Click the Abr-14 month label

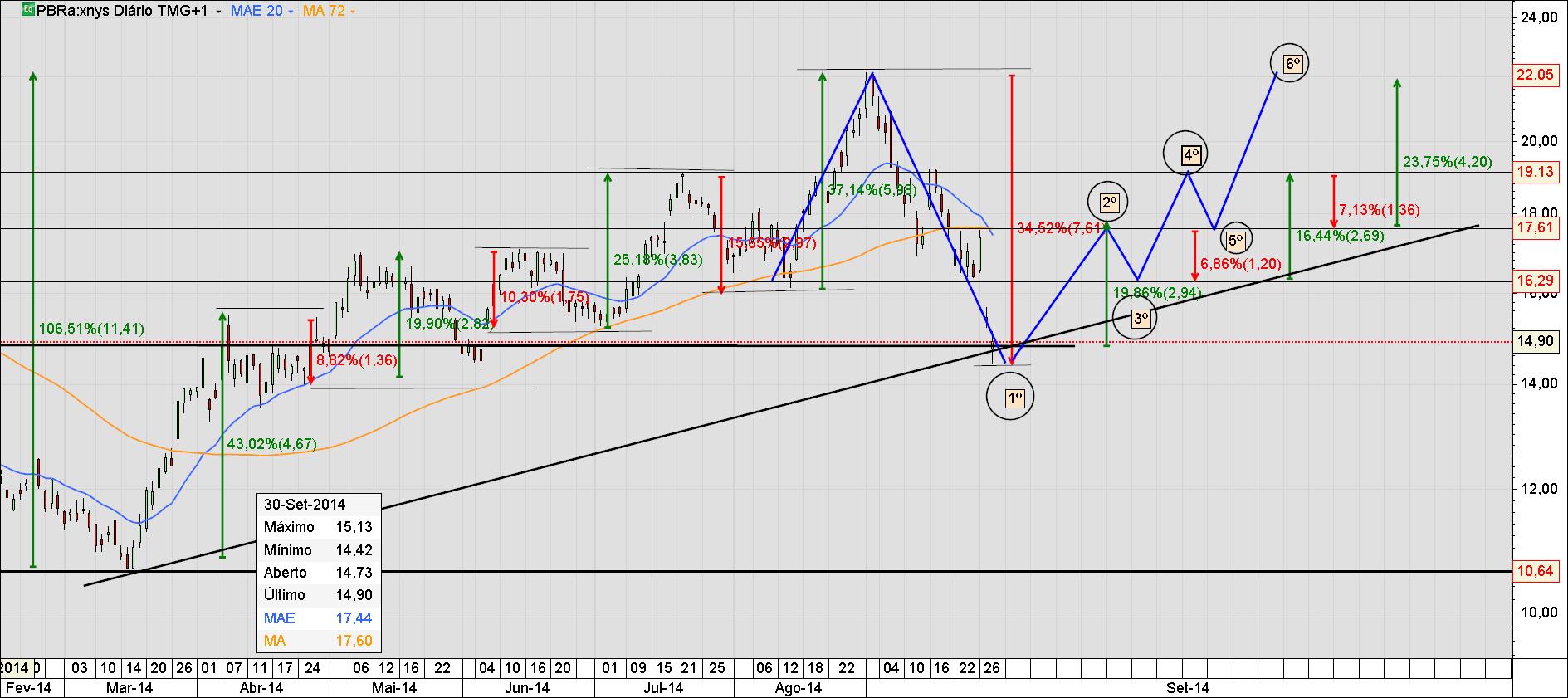click(261, 688)
